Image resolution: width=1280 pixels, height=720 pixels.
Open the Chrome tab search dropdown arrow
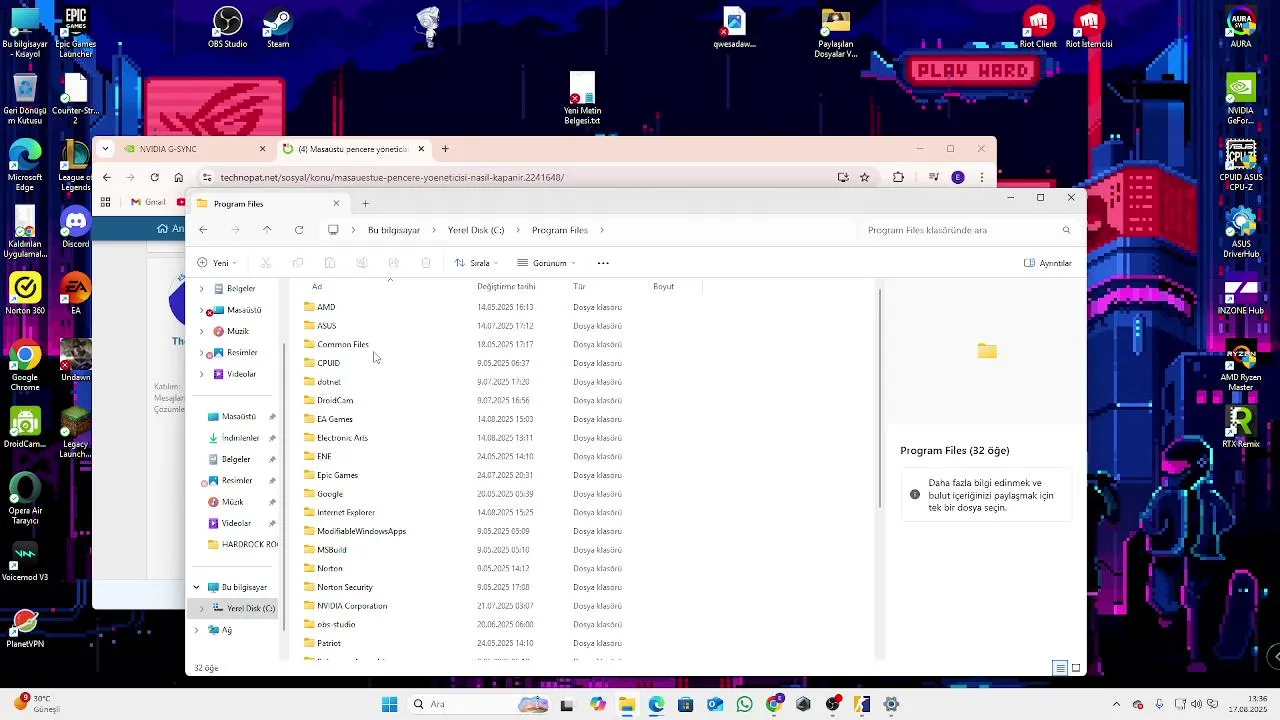[105, 149]
